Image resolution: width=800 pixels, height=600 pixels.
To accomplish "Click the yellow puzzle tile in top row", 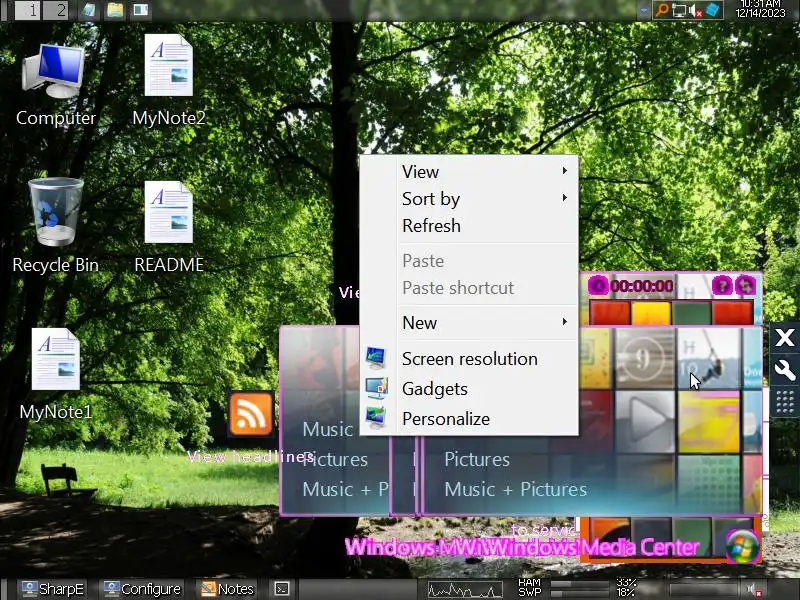I will (x=651, y=313).
